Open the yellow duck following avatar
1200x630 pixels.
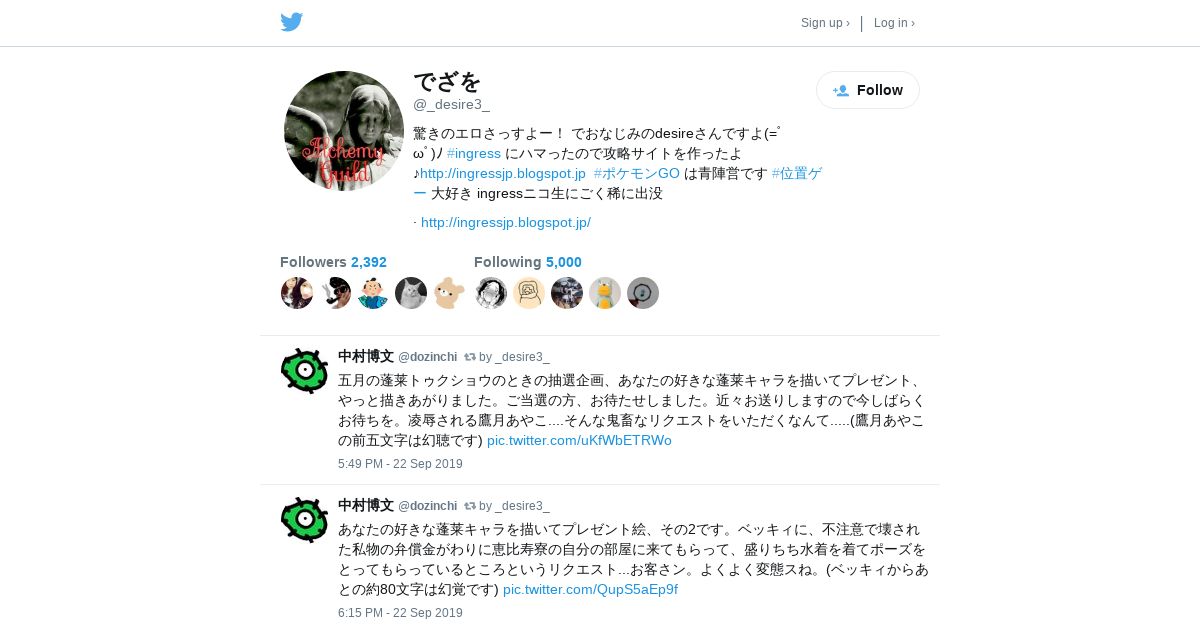pos(605,293)
